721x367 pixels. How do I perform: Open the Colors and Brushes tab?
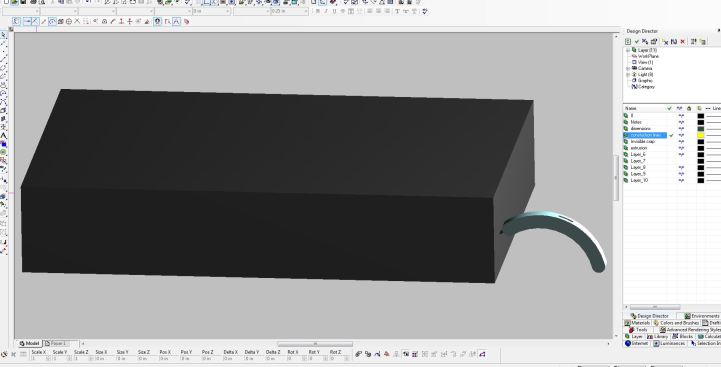676,323
